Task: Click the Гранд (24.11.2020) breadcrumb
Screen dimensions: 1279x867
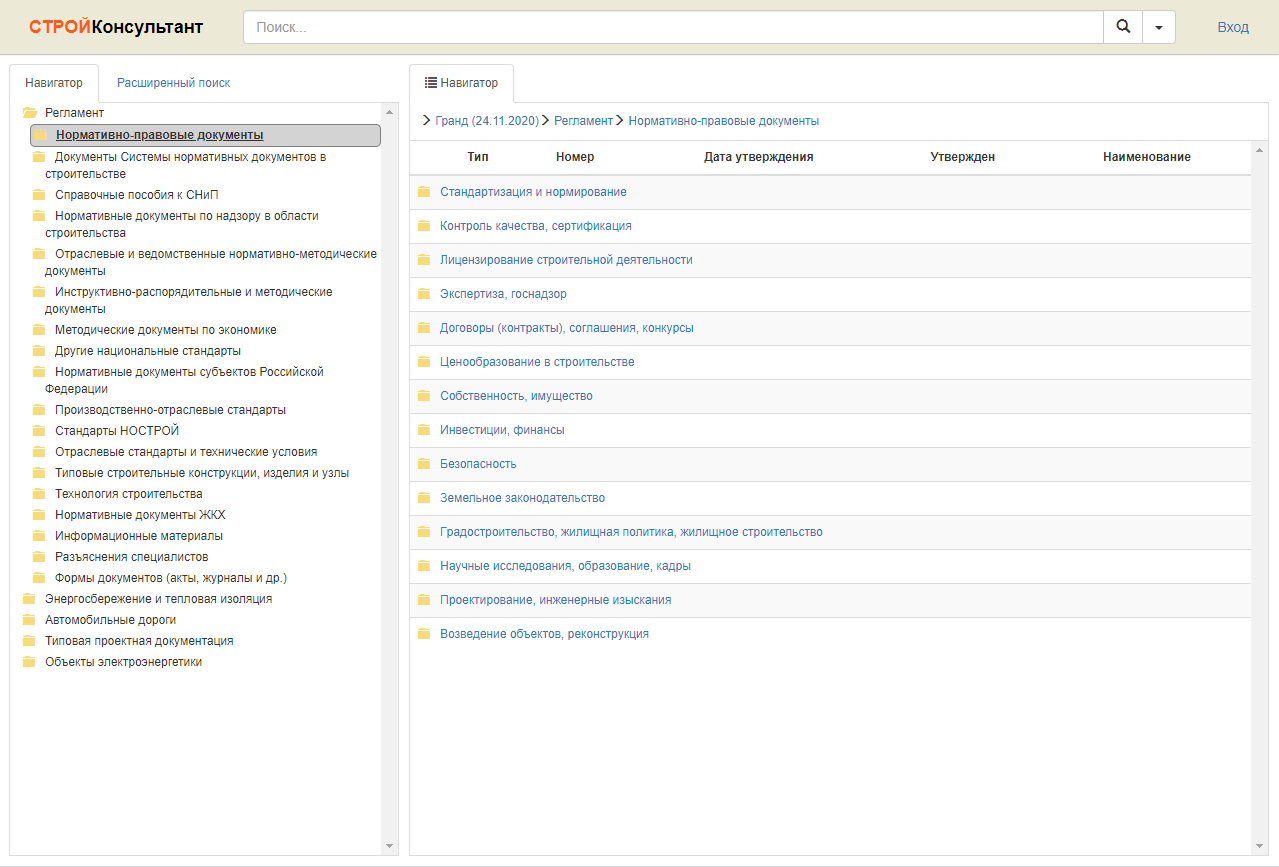Action: pos(487,121)
